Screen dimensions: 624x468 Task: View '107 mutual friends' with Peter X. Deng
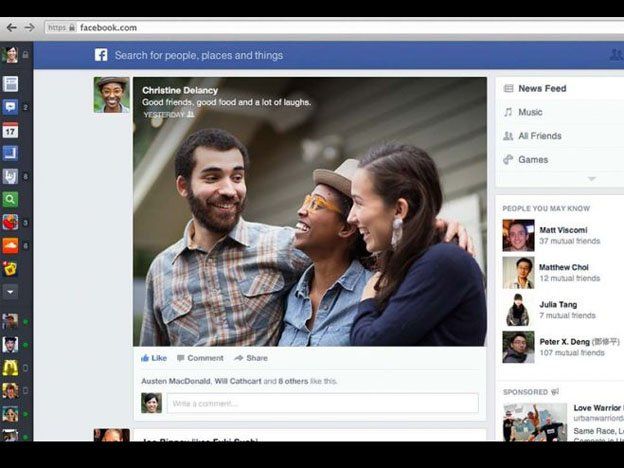coord(572,353)
